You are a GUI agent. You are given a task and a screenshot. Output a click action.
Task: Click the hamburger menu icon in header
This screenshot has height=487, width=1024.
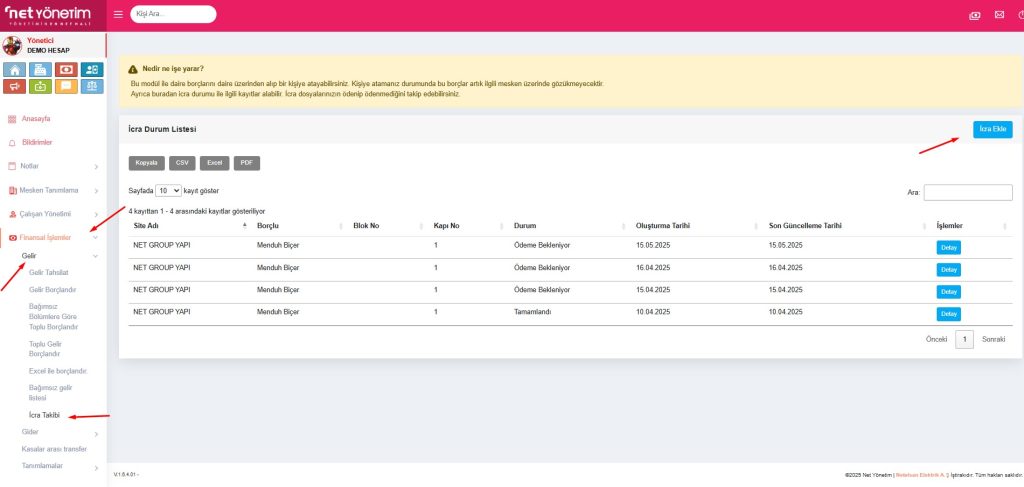click(x=118, y=15)
